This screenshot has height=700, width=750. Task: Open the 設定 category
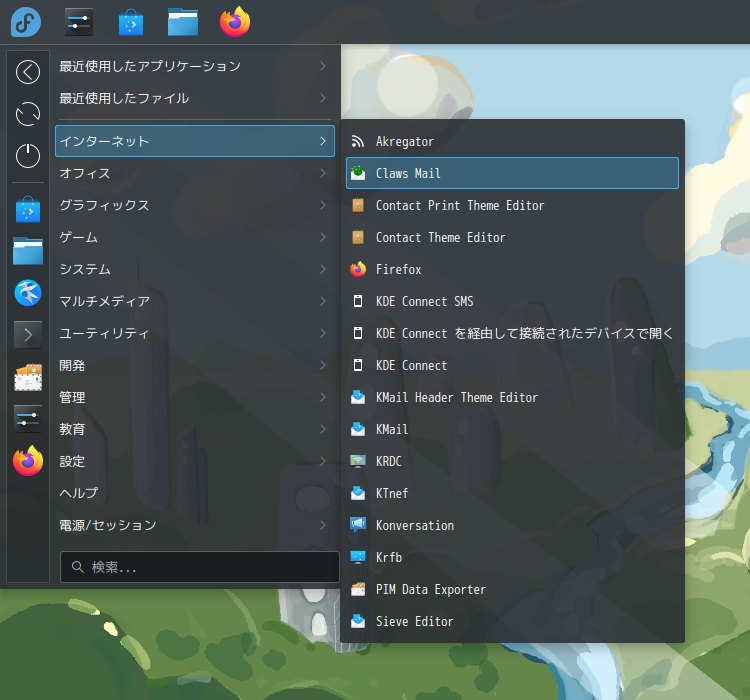195,461
